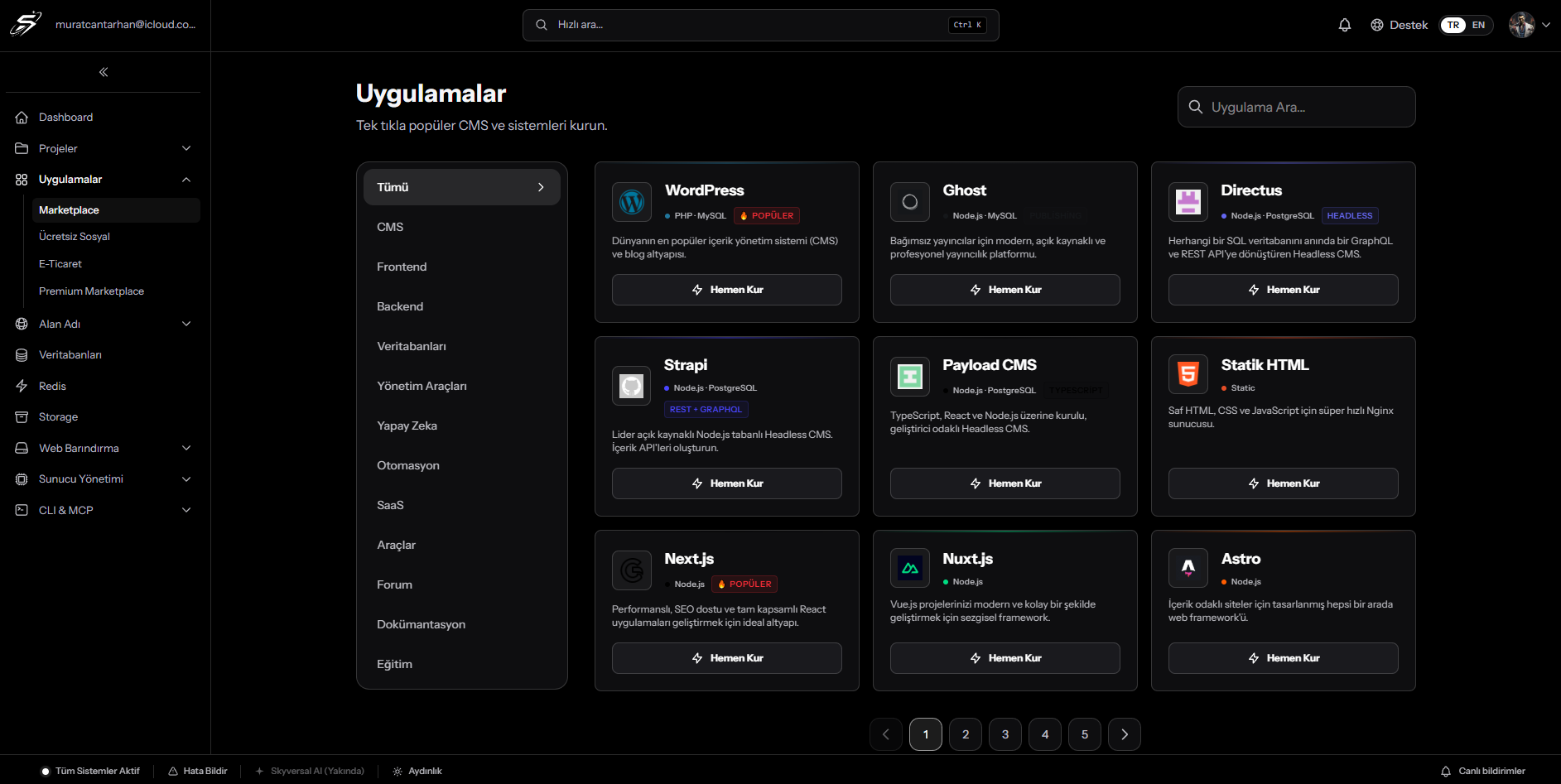This screenshot has height=784, width=1561.
Task: Click the Tümü category arrow
Action: (x=541, y=187)
